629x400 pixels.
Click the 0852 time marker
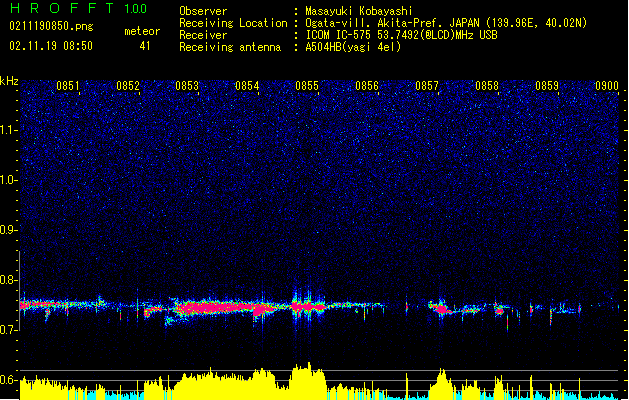point(128,86)
